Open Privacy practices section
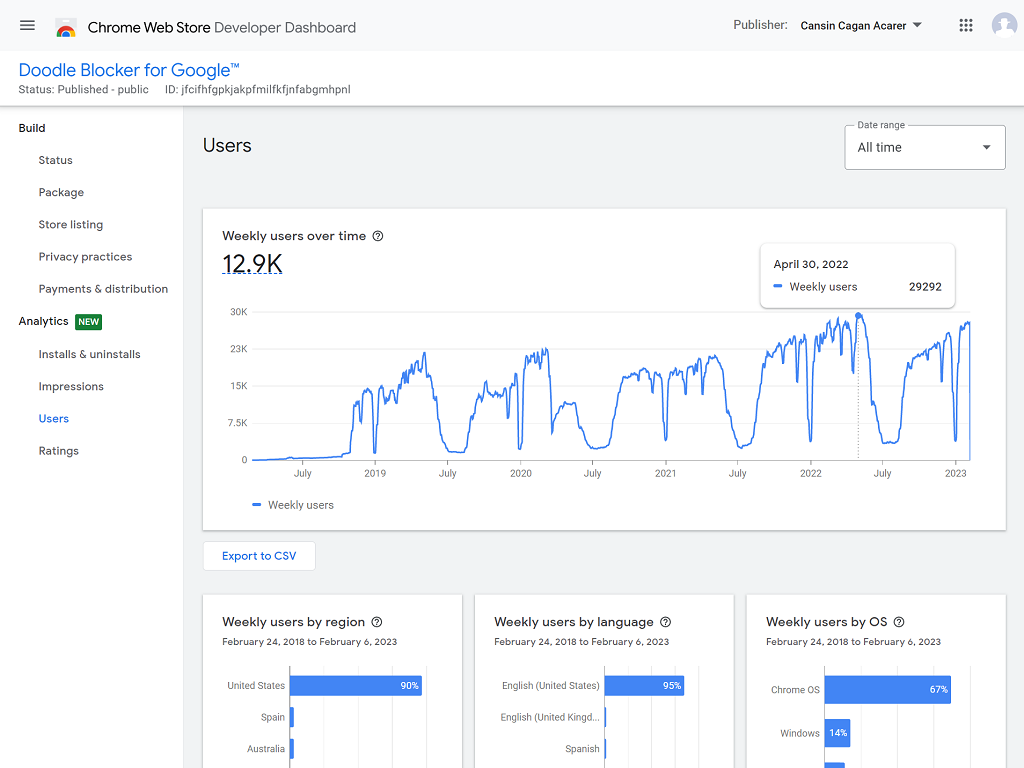Viewport: 1024px width, 768px height. click(x=85, y=257)
